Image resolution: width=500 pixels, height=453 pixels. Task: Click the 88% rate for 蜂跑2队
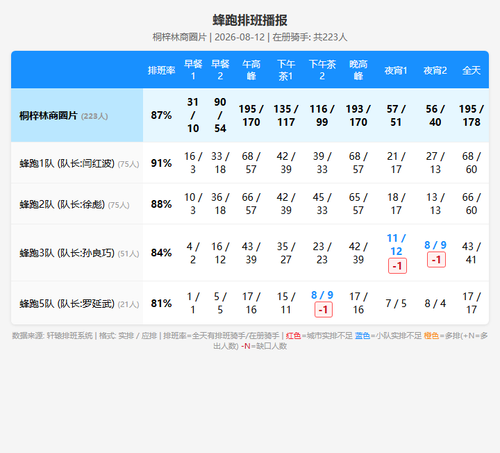pos(161,204)
